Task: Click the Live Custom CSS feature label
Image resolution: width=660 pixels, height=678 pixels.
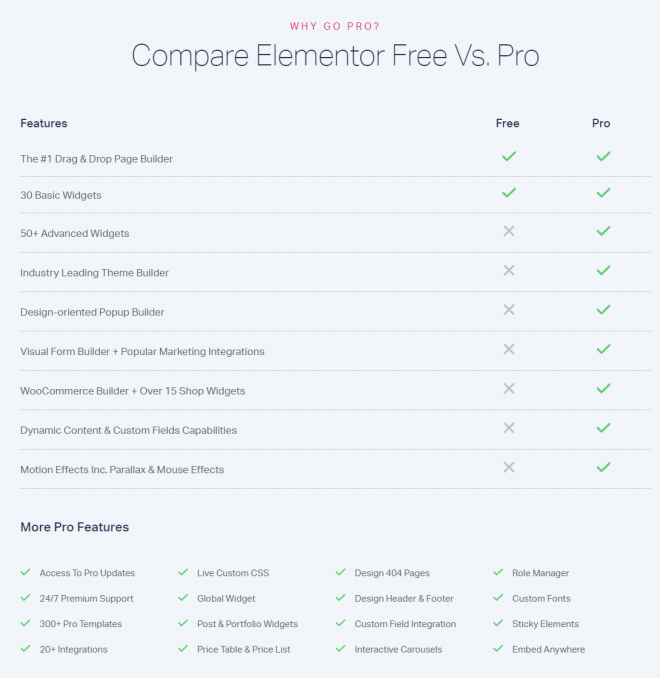Action: (233, 573)
